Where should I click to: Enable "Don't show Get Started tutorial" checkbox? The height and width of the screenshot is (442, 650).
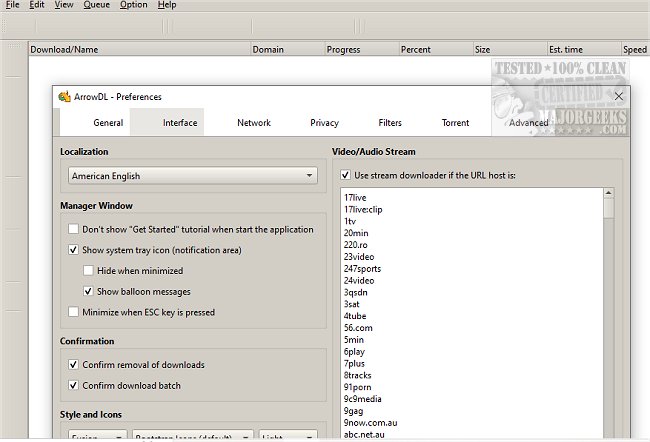point(74,229)
